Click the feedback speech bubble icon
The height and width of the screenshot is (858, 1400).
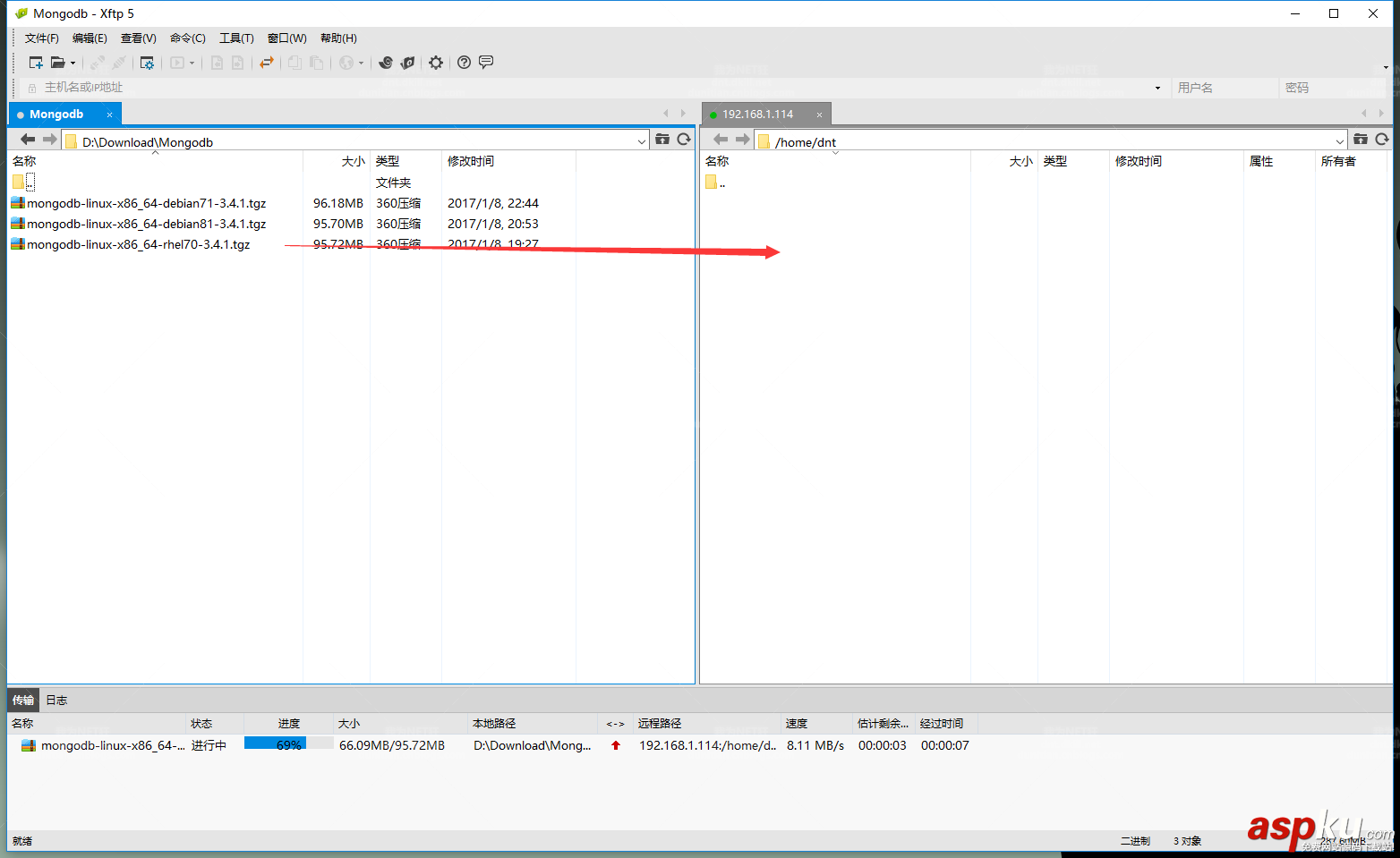(x=486, y=62)
